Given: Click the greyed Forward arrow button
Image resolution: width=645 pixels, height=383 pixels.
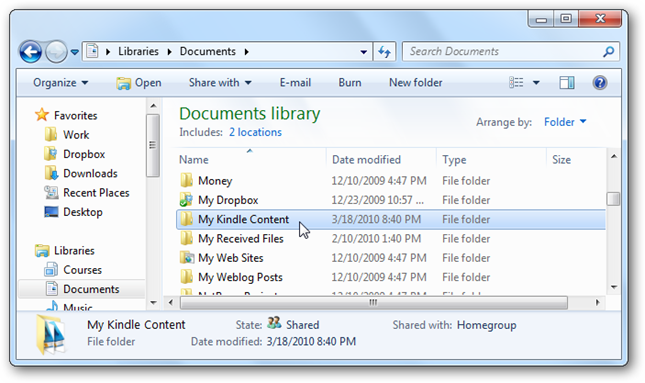Looking at the screenshot, I should [x=56, y=52].
